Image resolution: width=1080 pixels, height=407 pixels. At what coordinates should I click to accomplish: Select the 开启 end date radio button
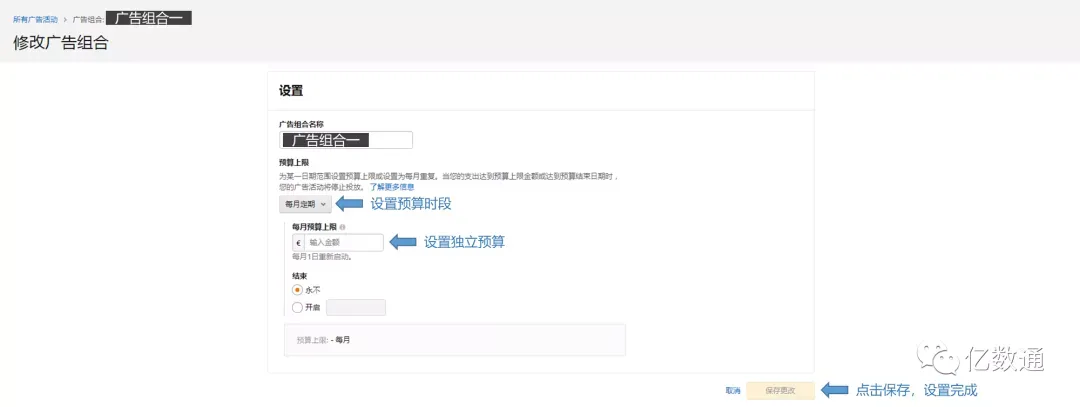[298, 307]
